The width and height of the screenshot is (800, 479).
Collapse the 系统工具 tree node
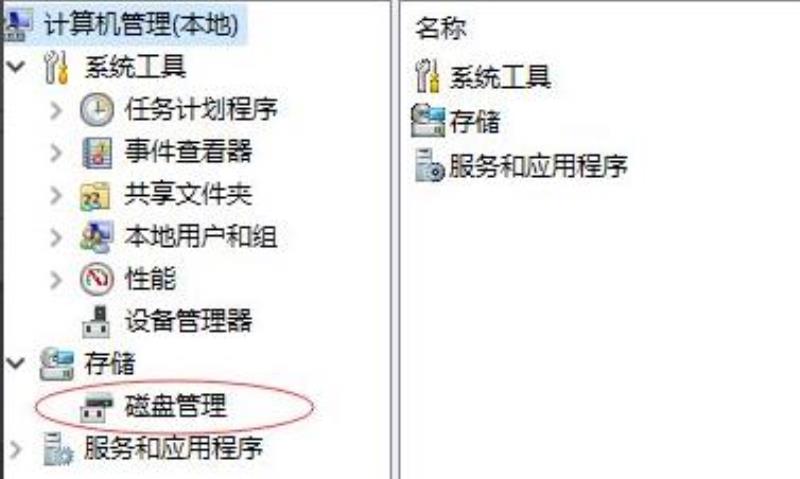pyautogui.click(x=16, y=66)
